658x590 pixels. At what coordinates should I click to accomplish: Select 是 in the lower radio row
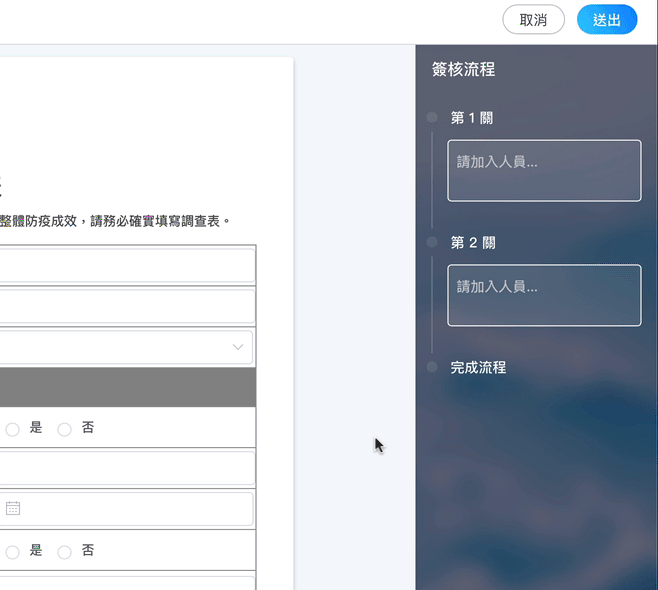pyautogui.click(x=13, y=552)
